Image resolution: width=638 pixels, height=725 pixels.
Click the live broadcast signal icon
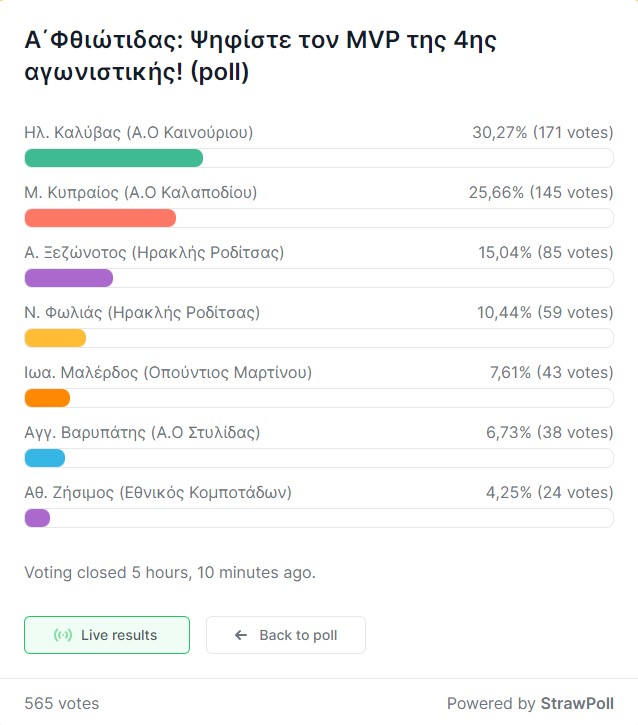(x=63, y=635)
